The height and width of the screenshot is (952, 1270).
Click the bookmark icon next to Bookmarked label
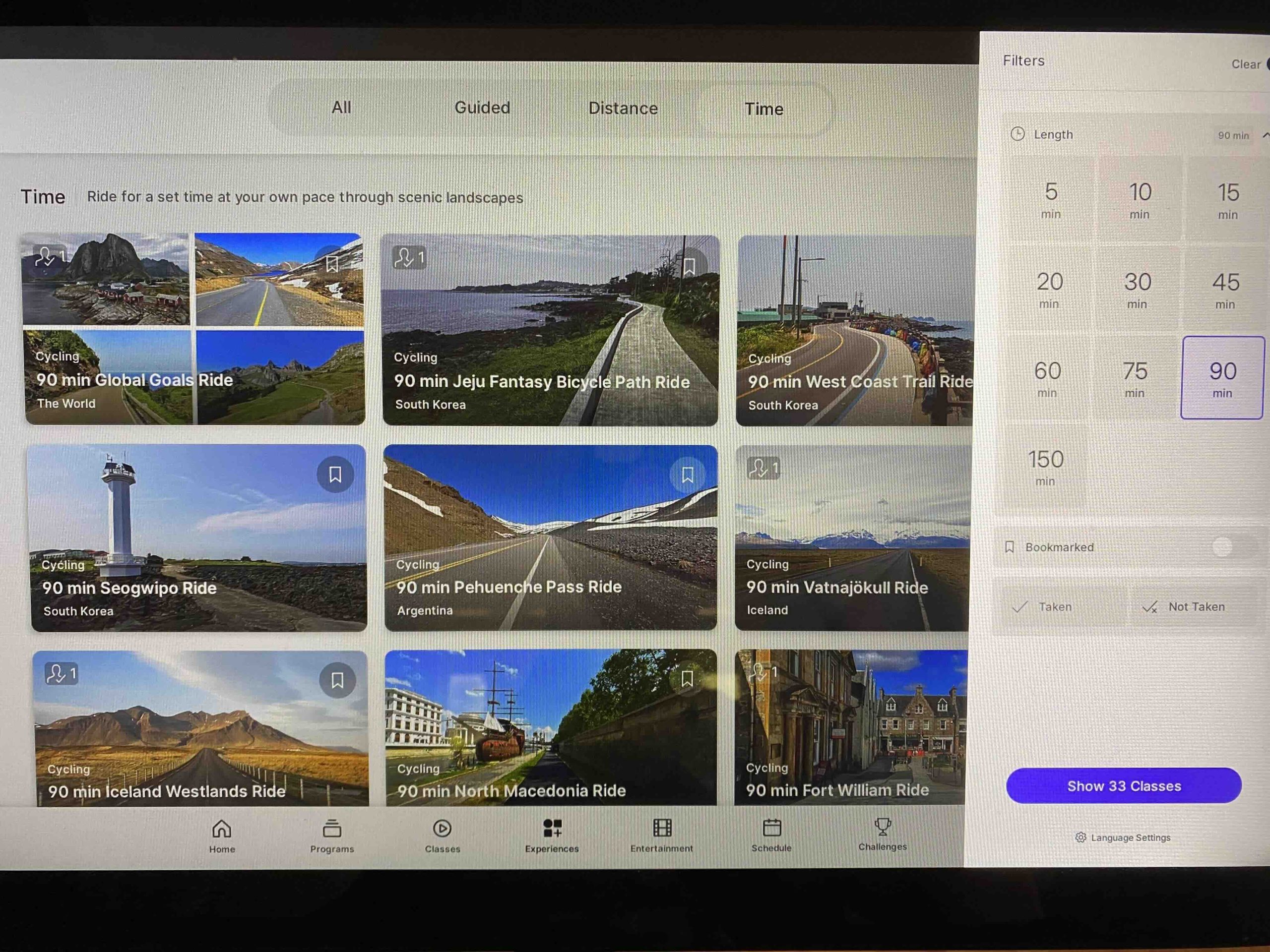[1010, 547]
